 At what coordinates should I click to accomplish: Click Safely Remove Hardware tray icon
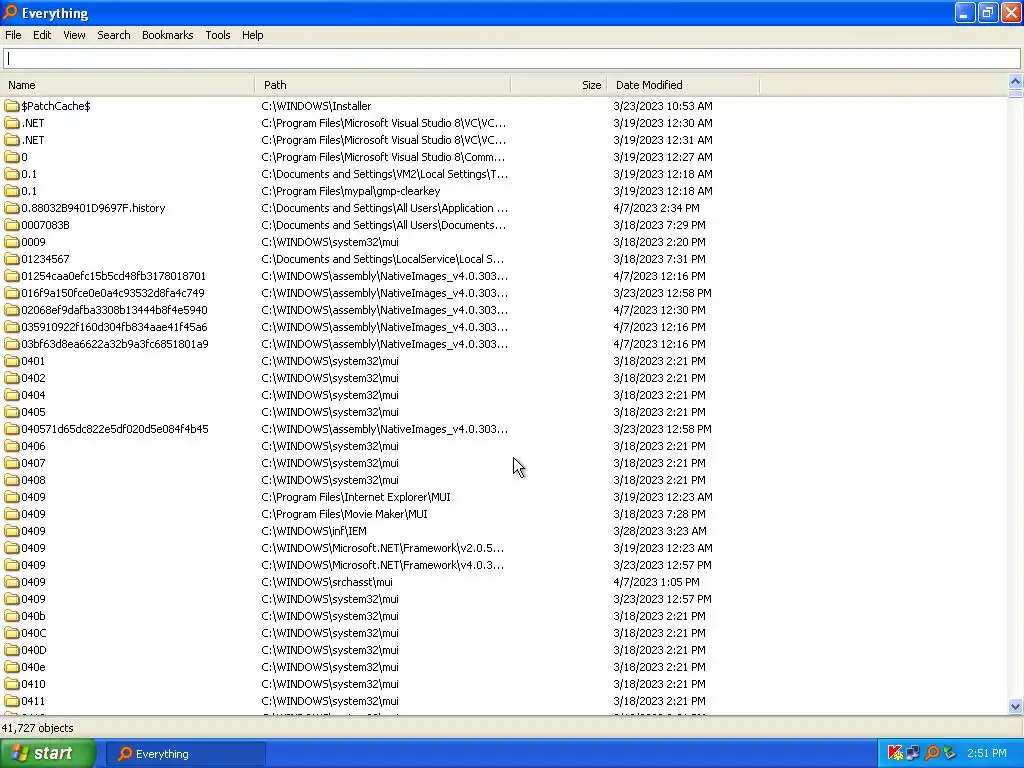[x=950, y=754]
